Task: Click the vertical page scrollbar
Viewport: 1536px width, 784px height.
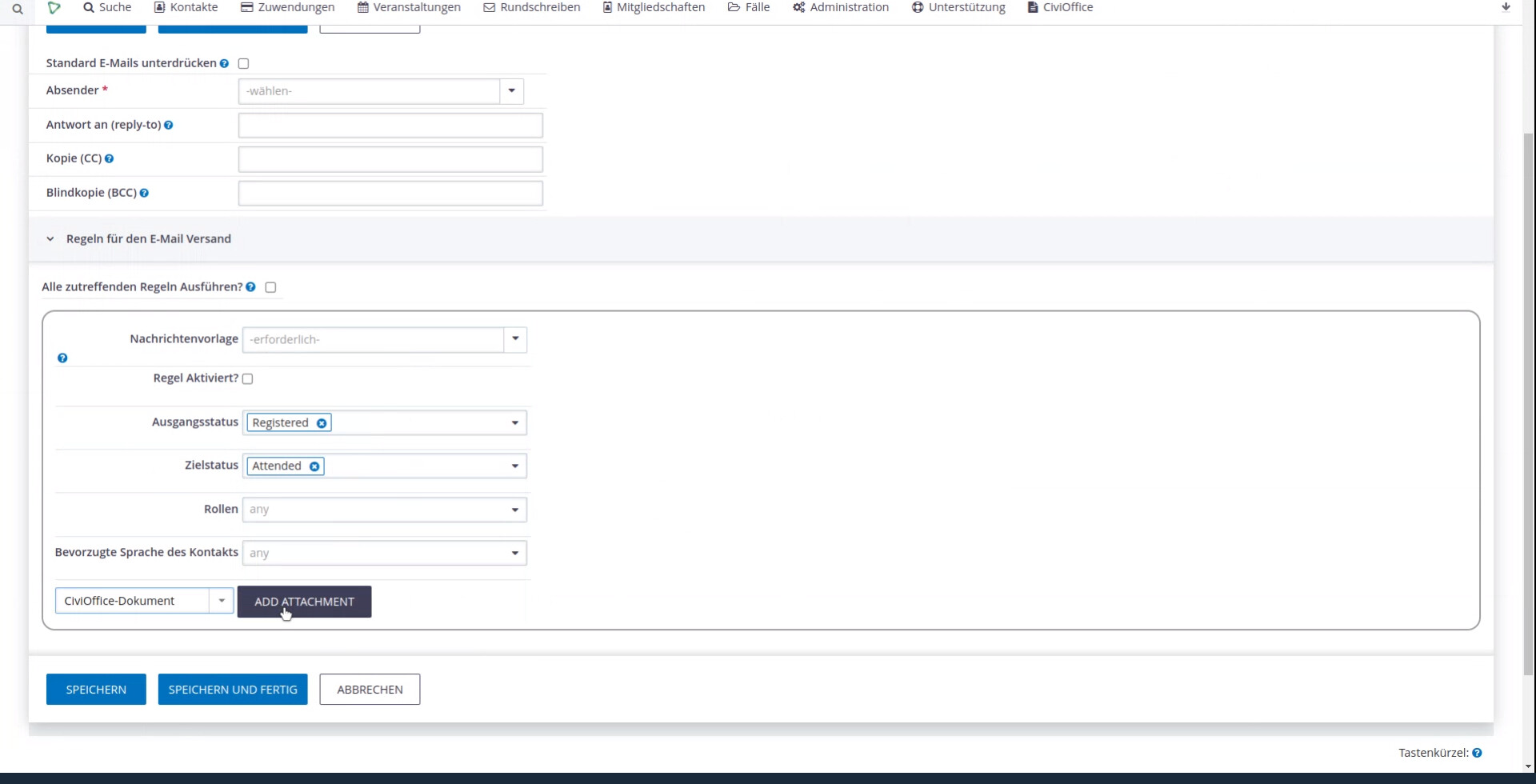Action: point(1529,403)
